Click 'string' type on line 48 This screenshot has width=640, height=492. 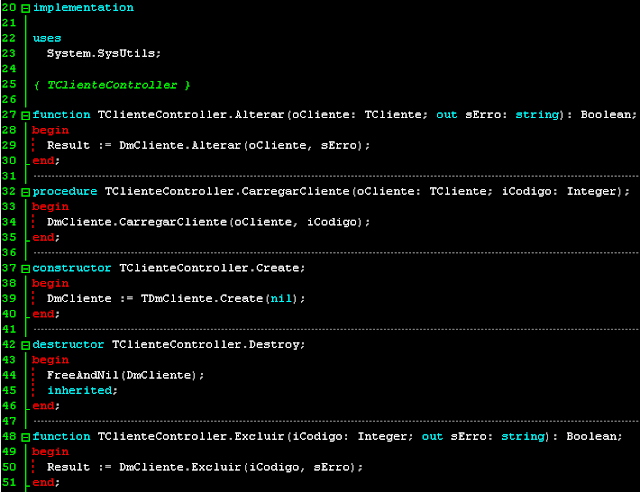(523, 436)
